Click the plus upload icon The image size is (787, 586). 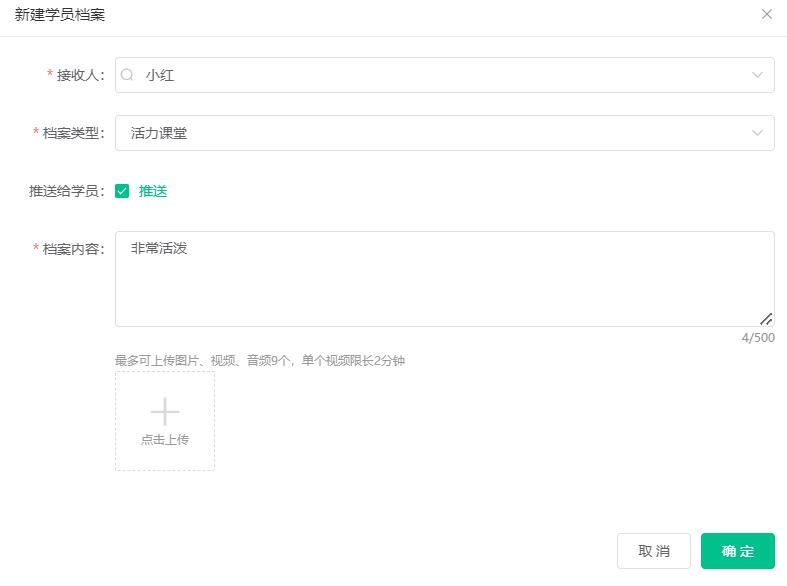pyautogui.click(x=165, y=411)
